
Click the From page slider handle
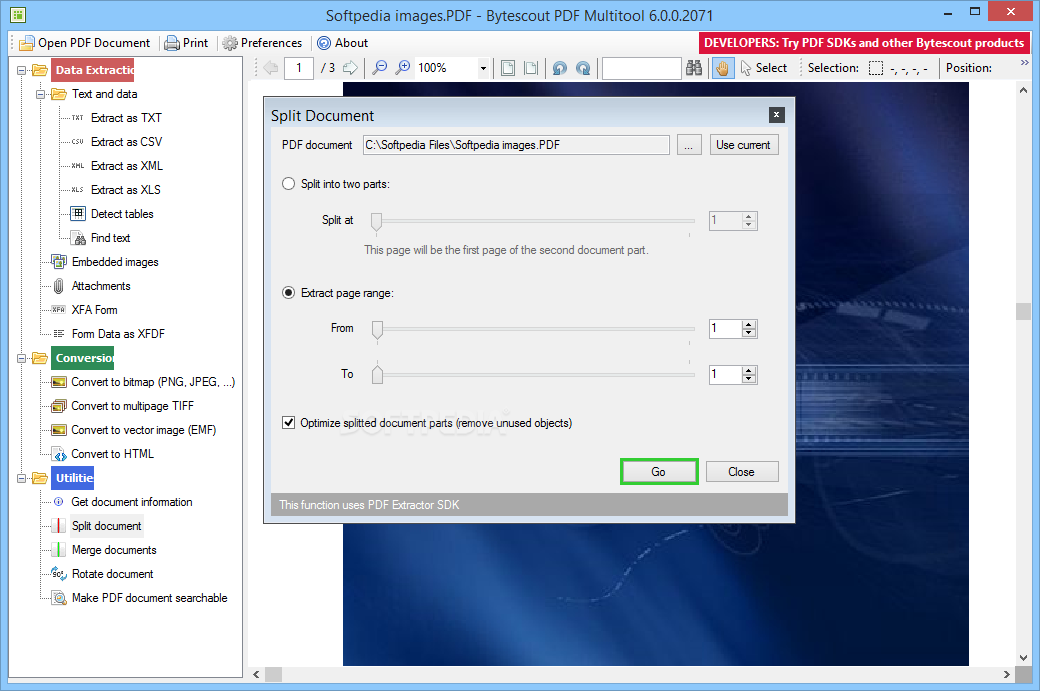pyautogui.click(x=377, y=330)
